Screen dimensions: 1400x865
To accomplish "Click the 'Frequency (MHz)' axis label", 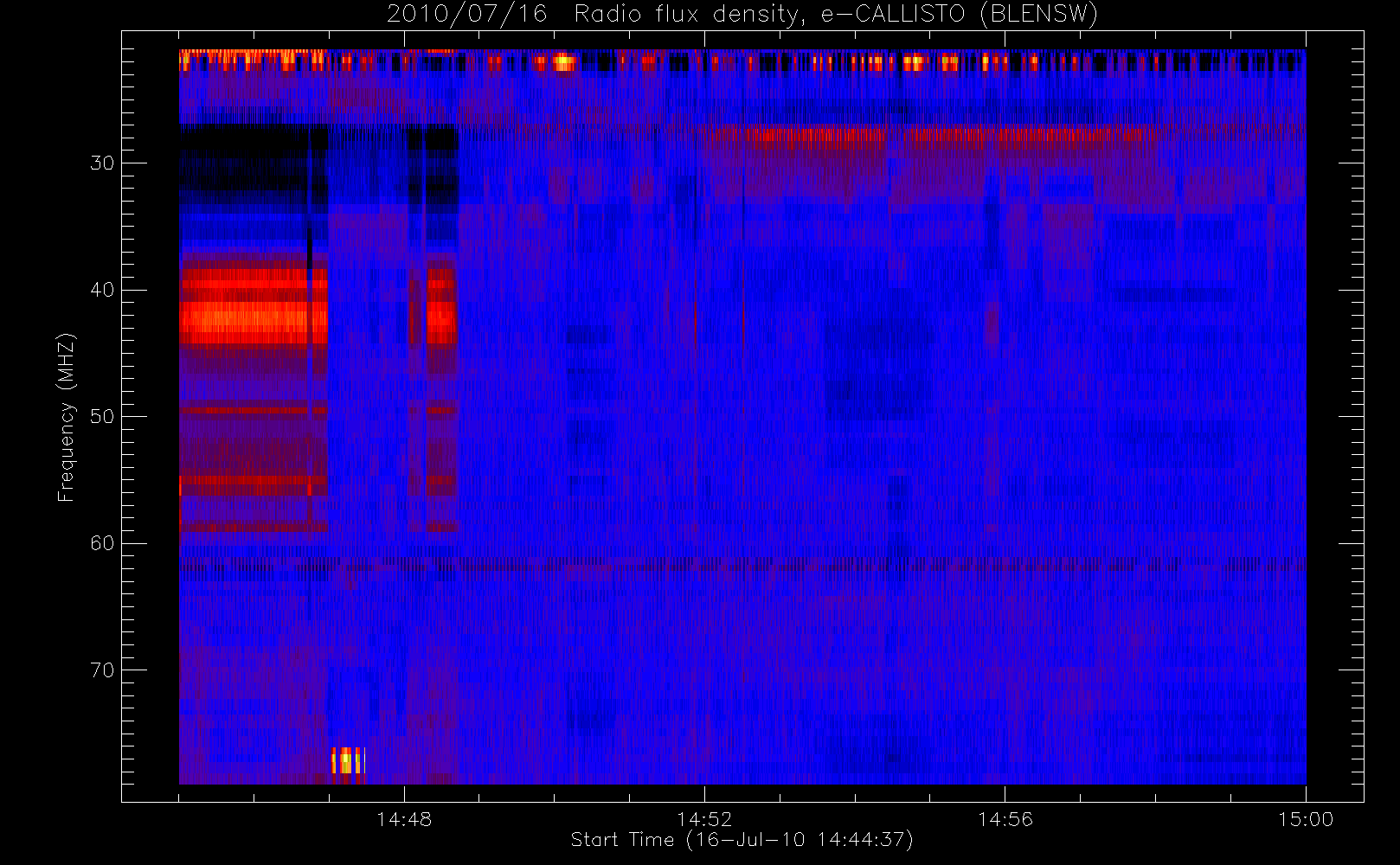I will tap(66, 418).
